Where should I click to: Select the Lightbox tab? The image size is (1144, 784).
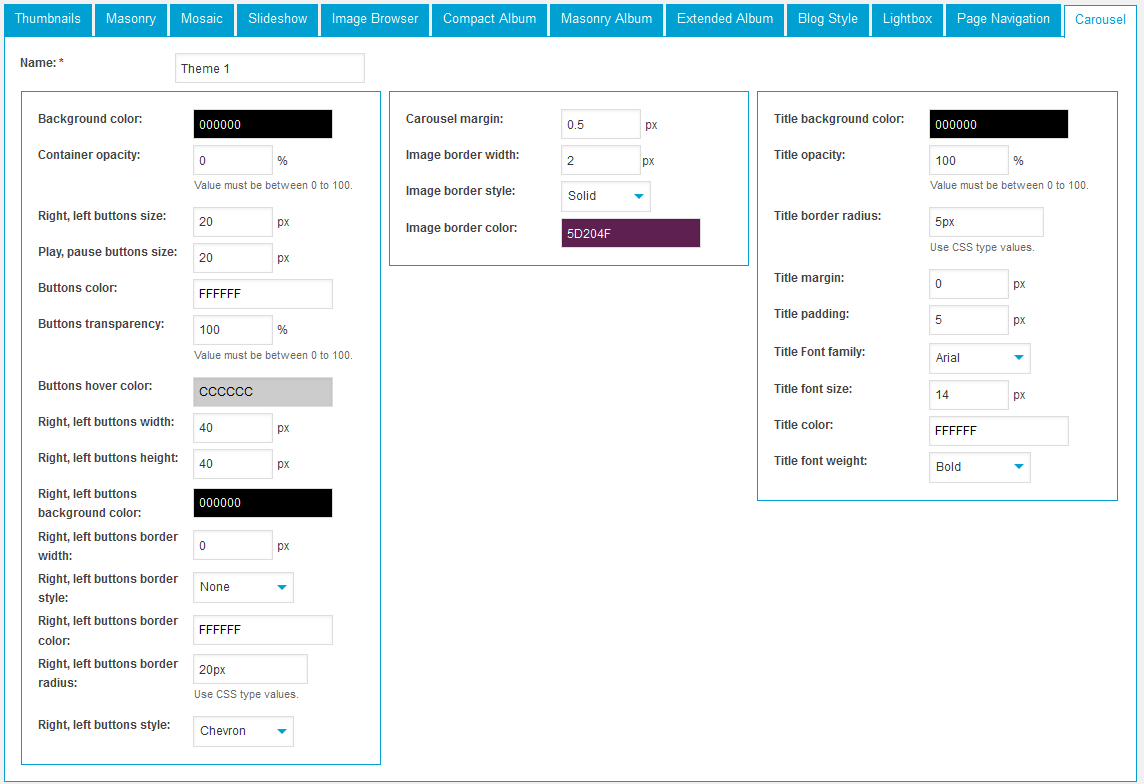pos(907,19)
